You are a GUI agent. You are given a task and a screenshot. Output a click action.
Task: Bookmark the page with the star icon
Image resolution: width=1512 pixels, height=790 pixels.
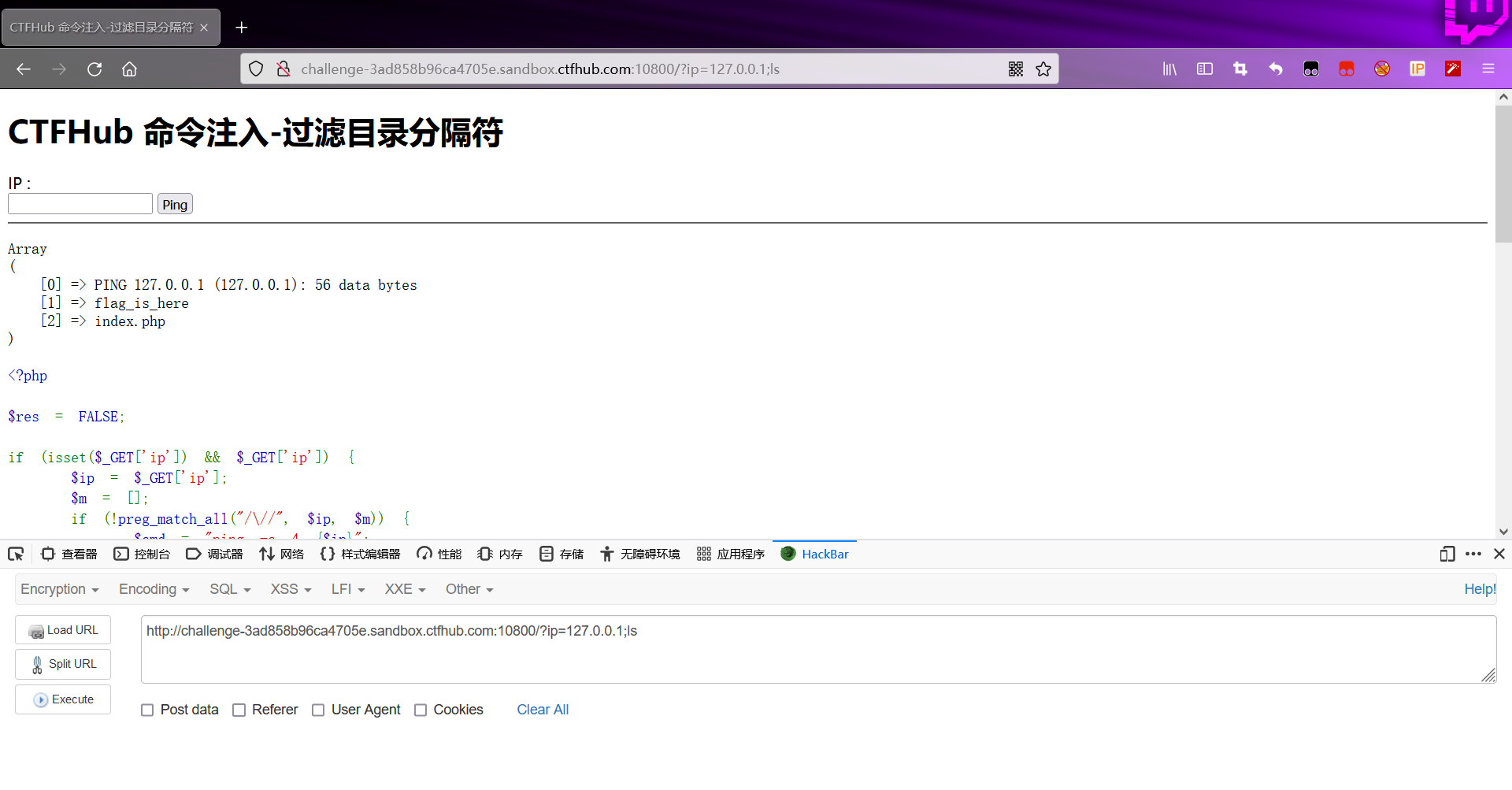[1044, 69]
